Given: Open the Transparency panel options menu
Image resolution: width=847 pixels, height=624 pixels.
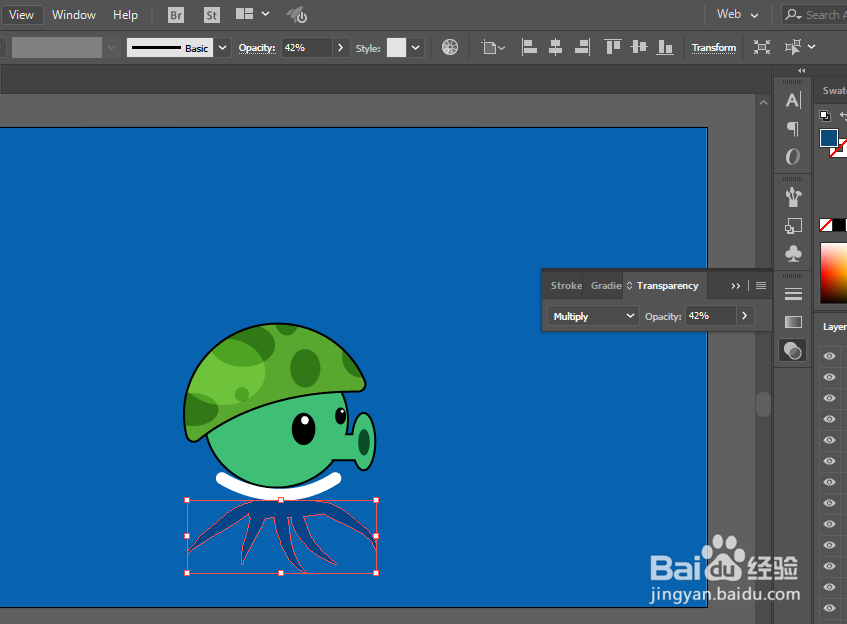Looking at the screenshot, I should coord(761,285).
